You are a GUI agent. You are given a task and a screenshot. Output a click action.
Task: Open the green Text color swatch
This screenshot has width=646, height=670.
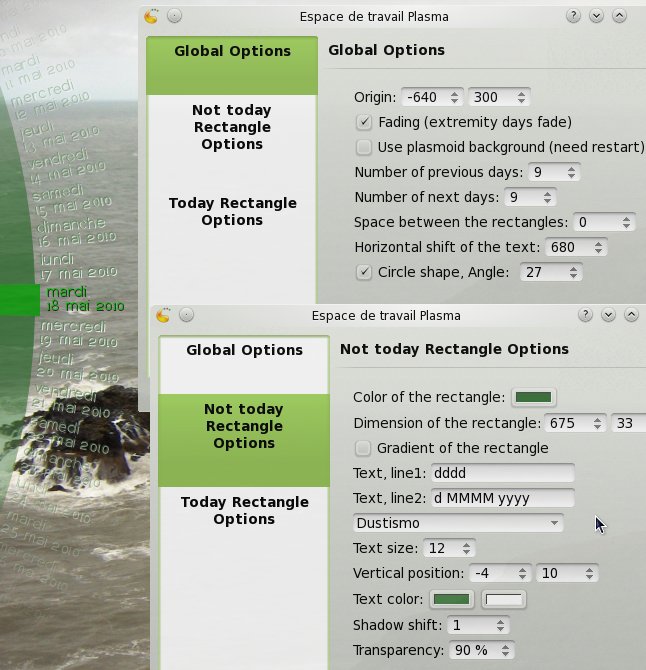click(x=452, y=599)
